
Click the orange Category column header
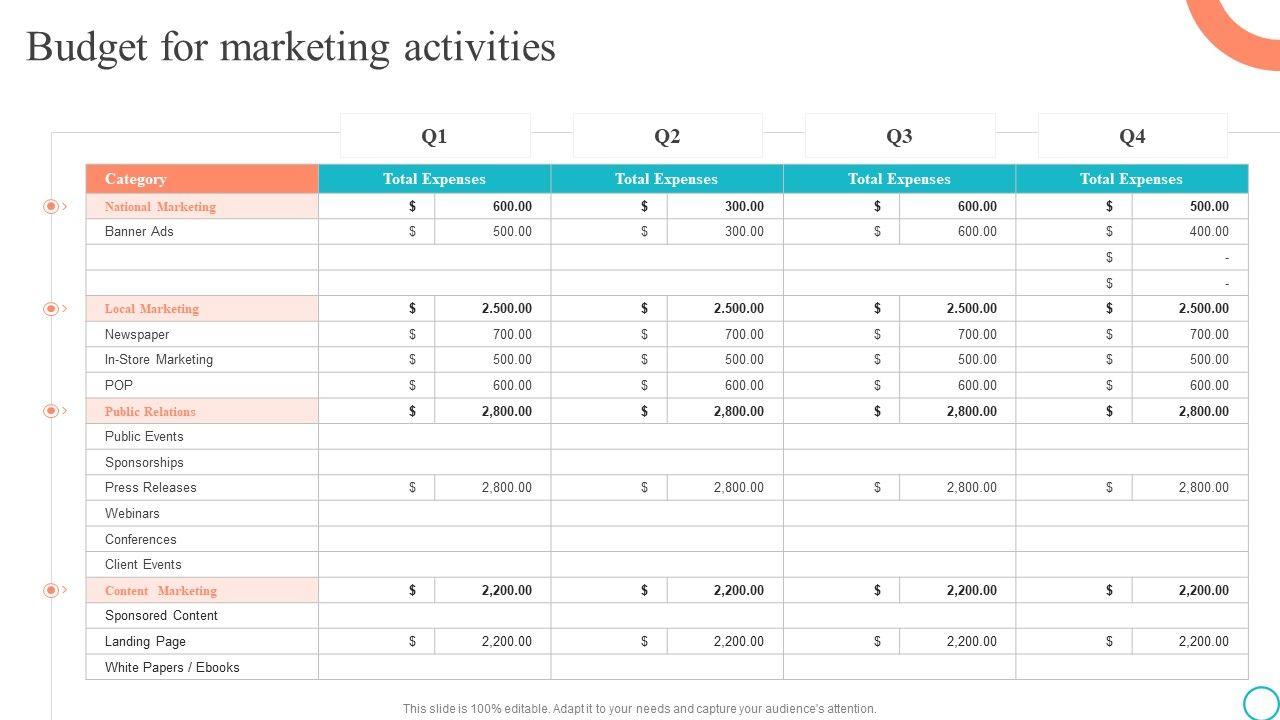202,179
